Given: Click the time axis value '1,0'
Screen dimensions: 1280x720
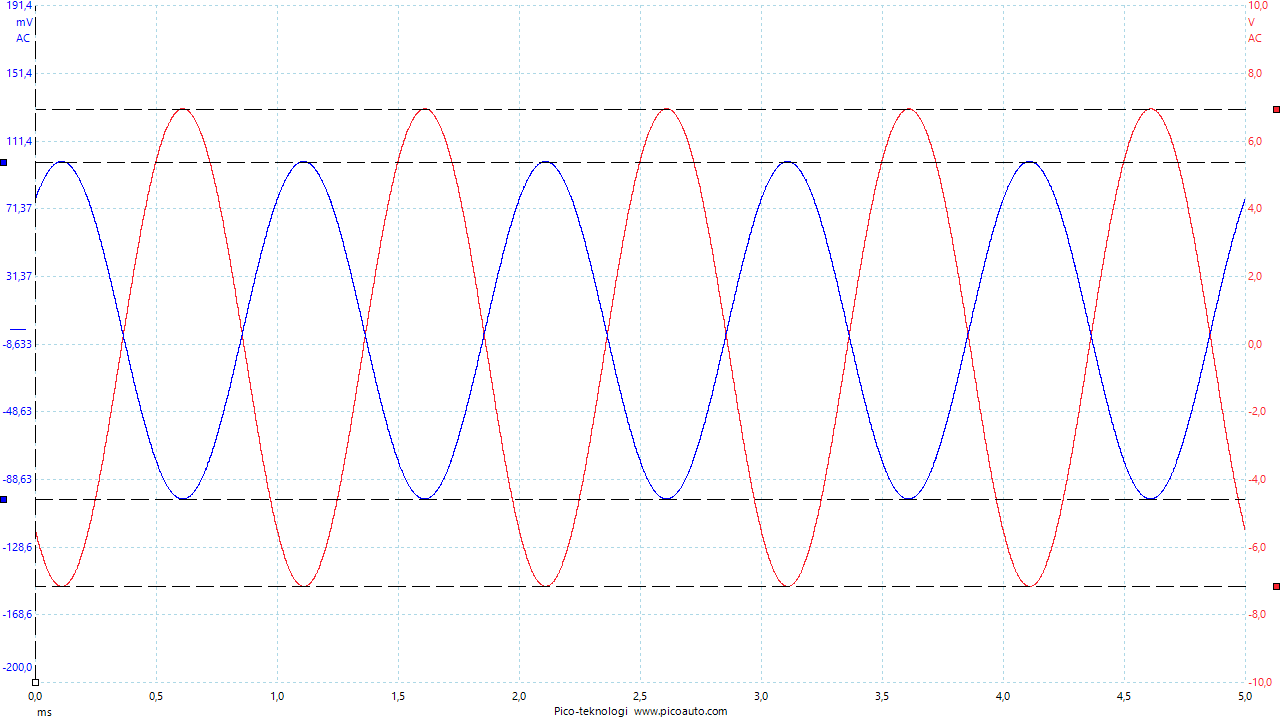Looking at the screenshot, I should click(x=277, y=695).
